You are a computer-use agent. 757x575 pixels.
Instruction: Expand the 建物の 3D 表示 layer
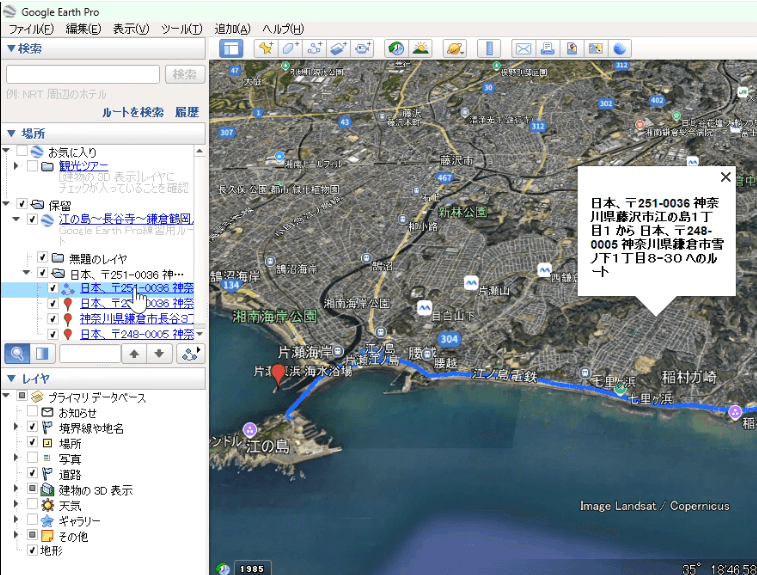click(x=18, y=490)
